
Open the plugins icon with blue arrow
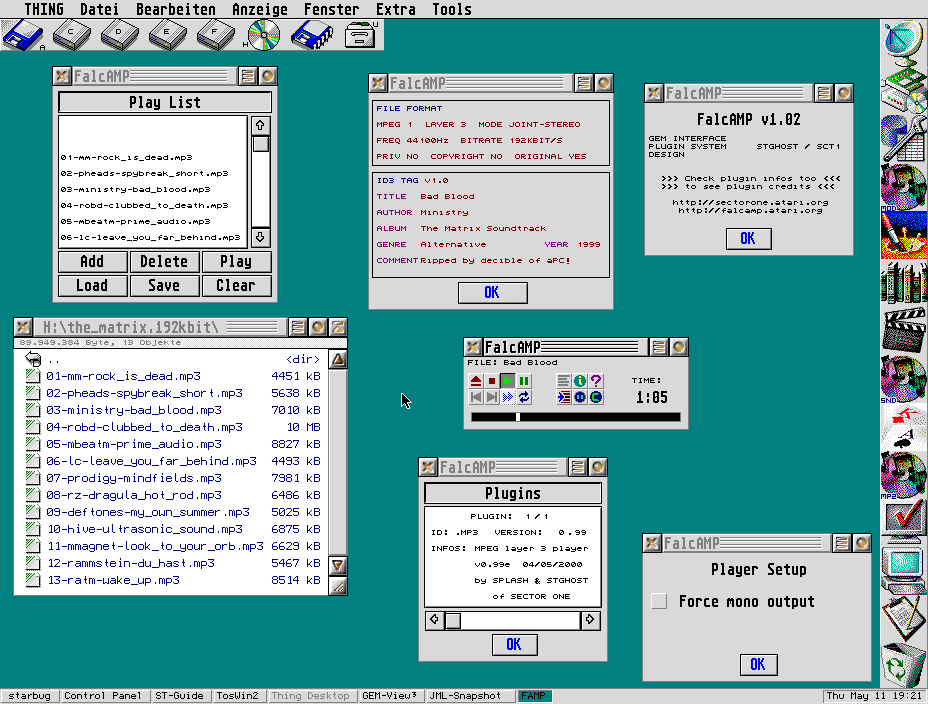click(x=563, y=397)
